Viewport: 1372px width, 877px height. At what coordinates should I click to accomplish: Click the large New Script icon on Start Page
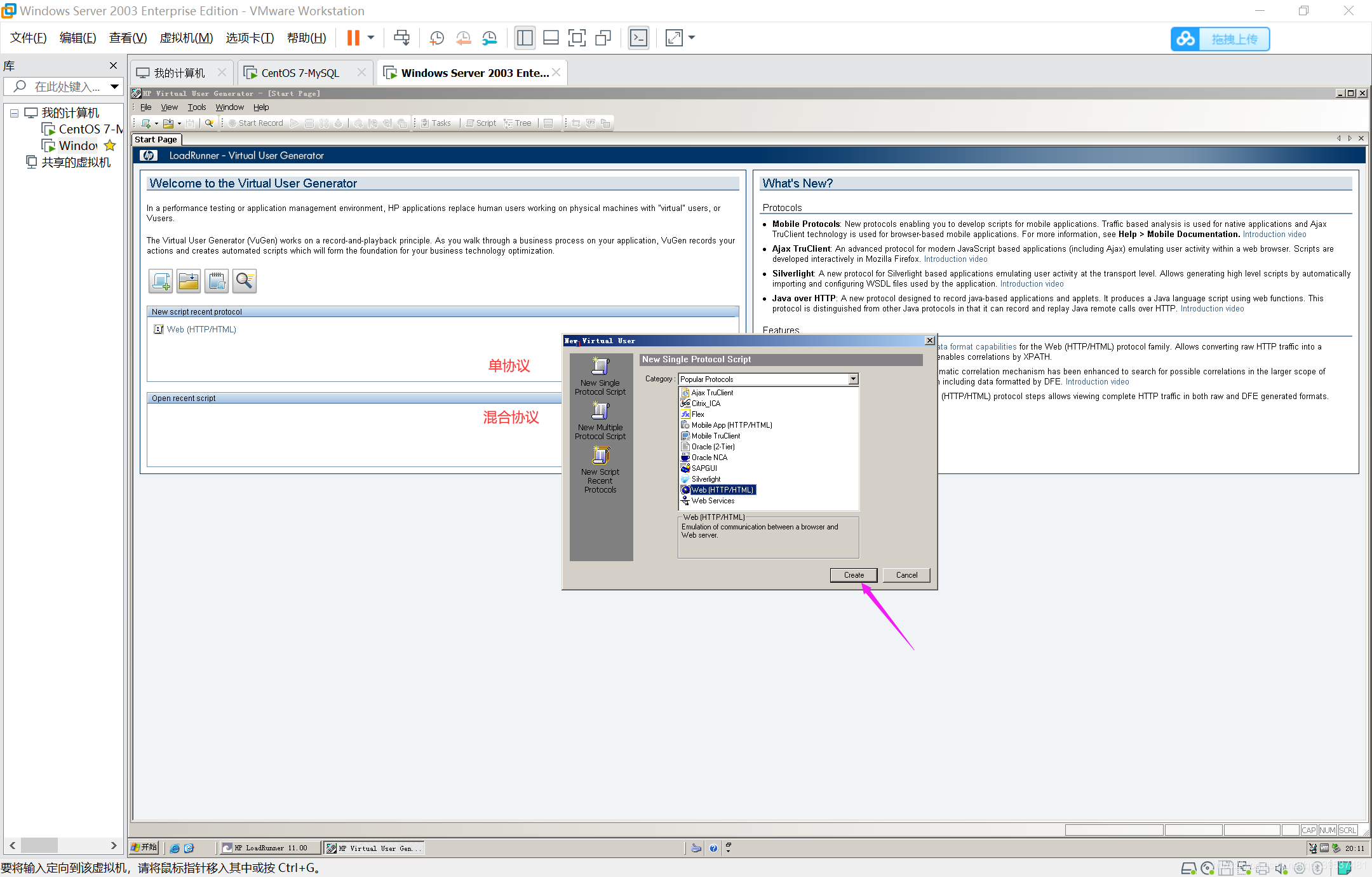[161, 281]
